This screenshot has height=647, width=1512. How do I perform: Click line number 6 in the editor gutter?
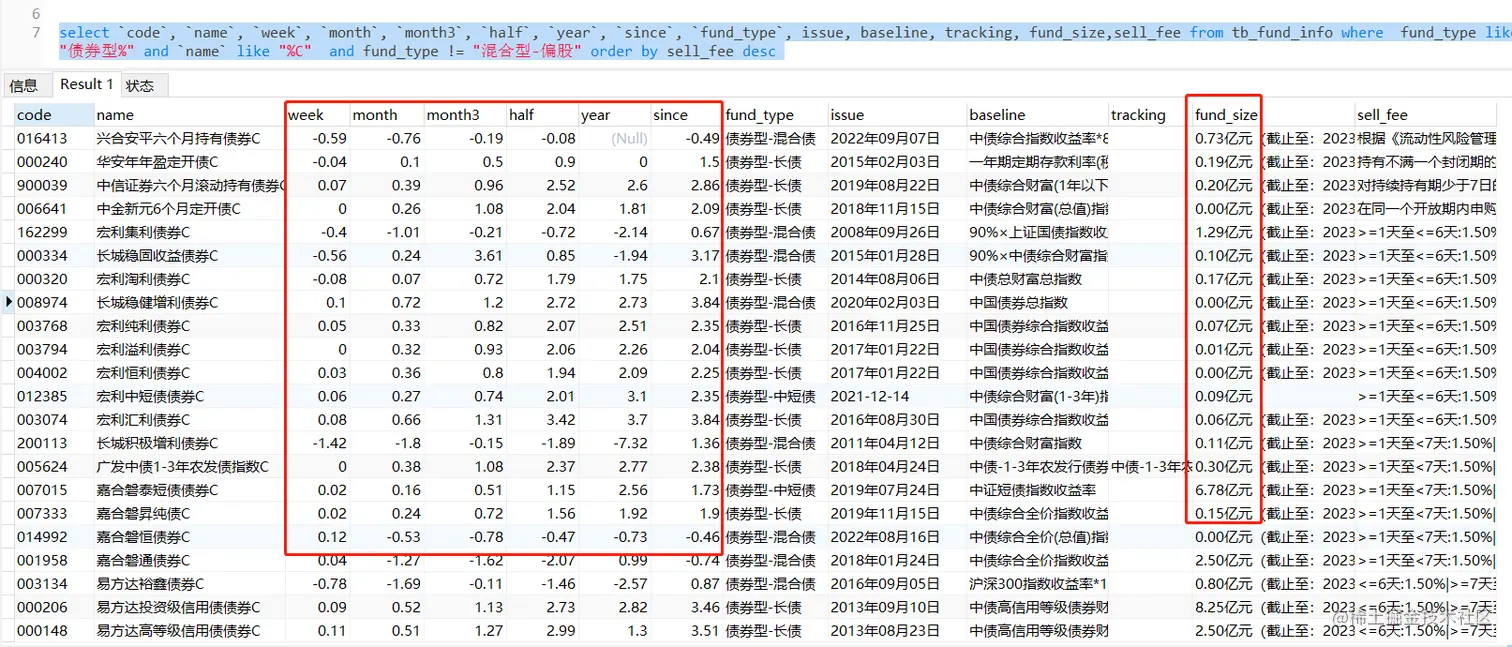[37, 14]
